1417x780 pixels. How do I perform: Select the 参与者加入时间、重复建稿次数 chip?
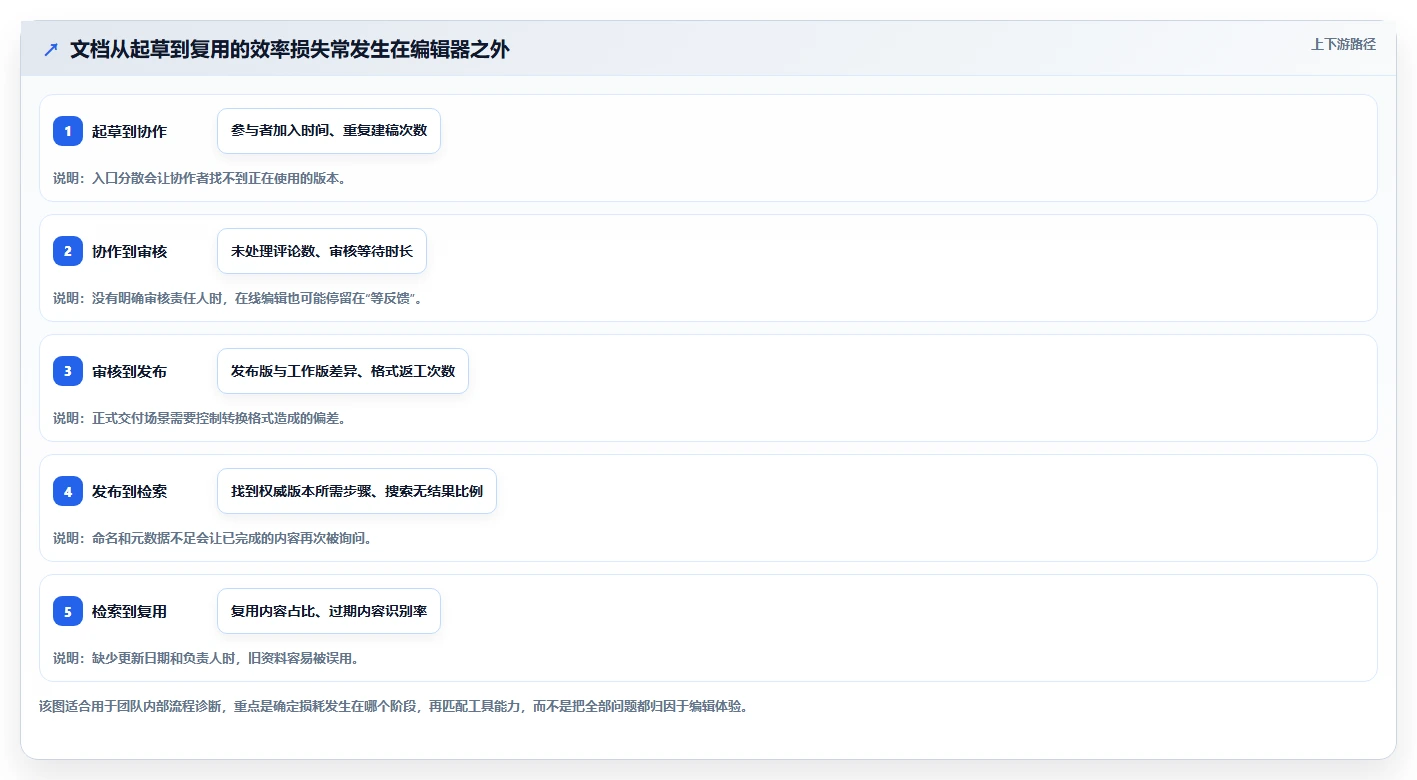[x=329, y=131]
